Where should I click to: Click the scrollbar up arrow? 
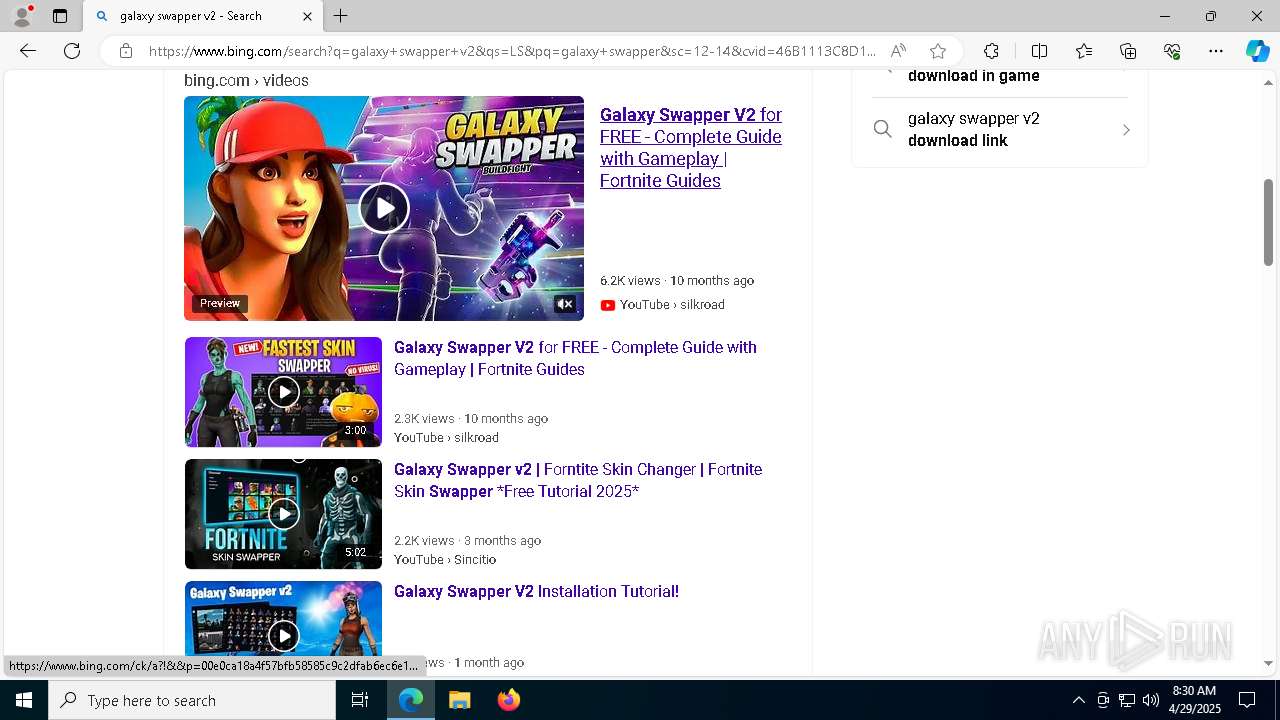pyautogui.click(x=1269, y=82)
